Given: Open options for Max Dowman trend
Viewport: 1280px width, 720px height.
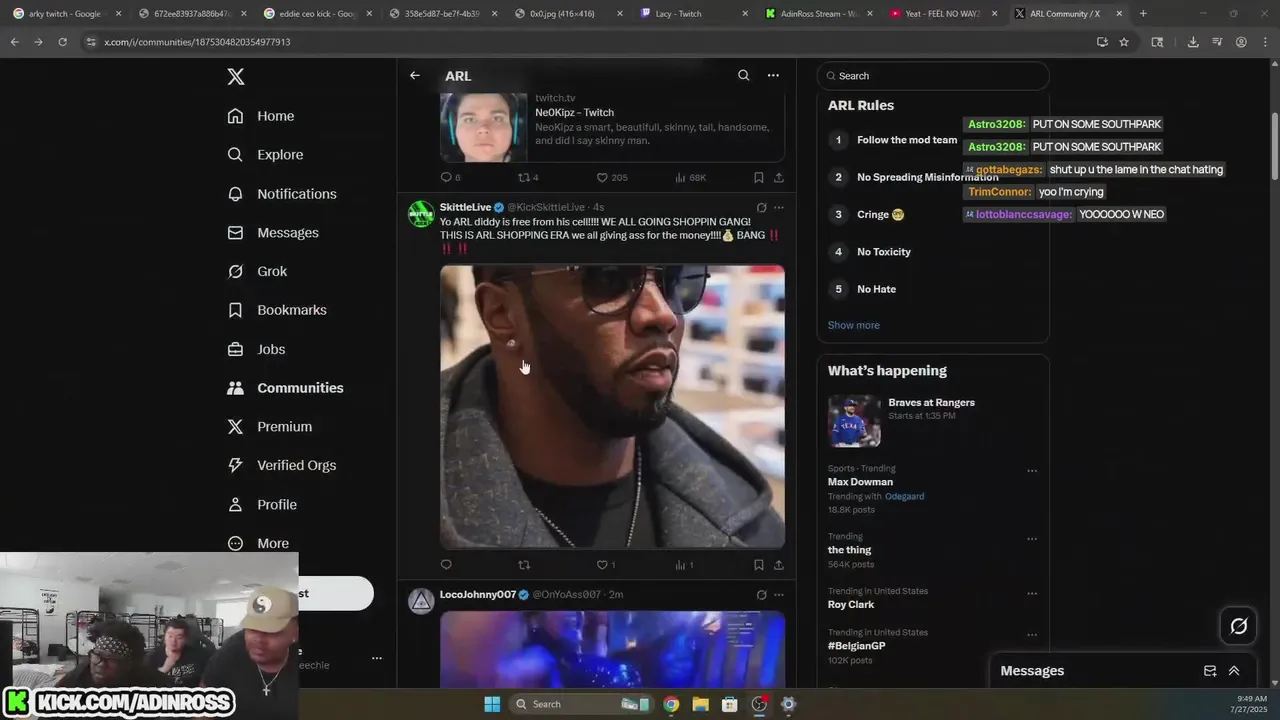Looking at the screenshot, I should point(1032,471).
